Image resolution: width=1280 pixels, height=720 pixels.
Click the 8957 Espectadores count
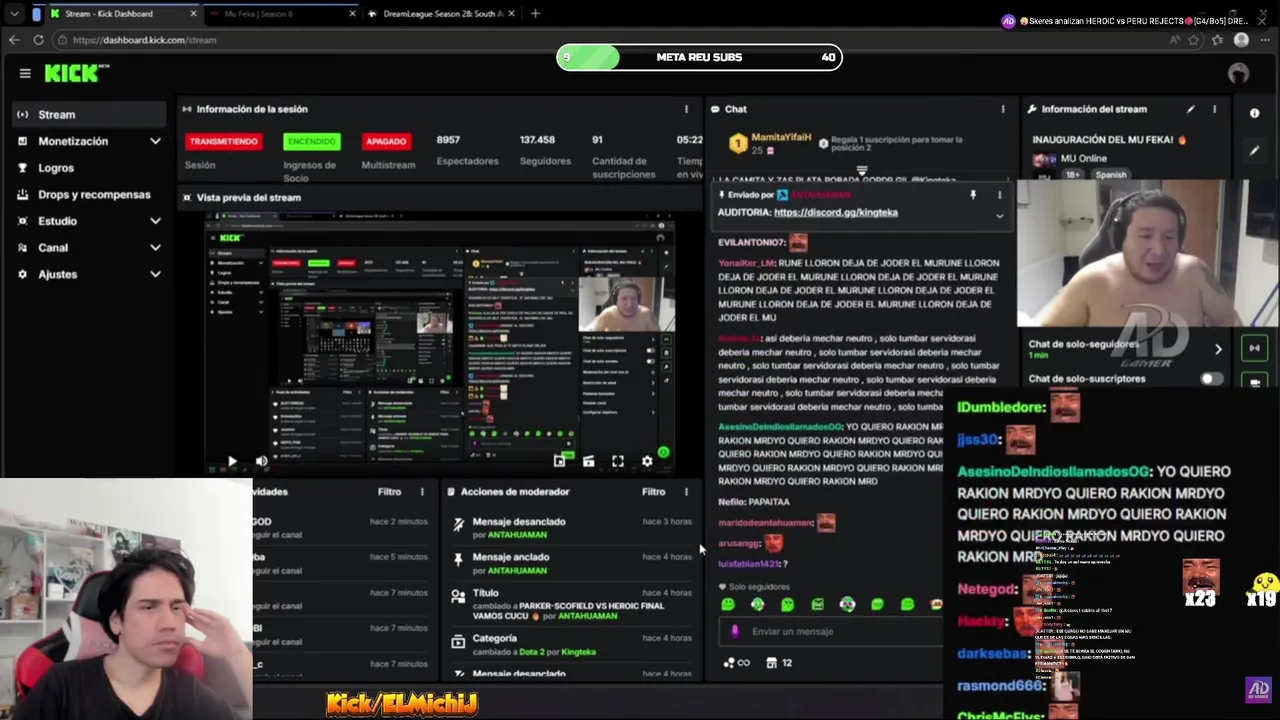pos(448,140)
